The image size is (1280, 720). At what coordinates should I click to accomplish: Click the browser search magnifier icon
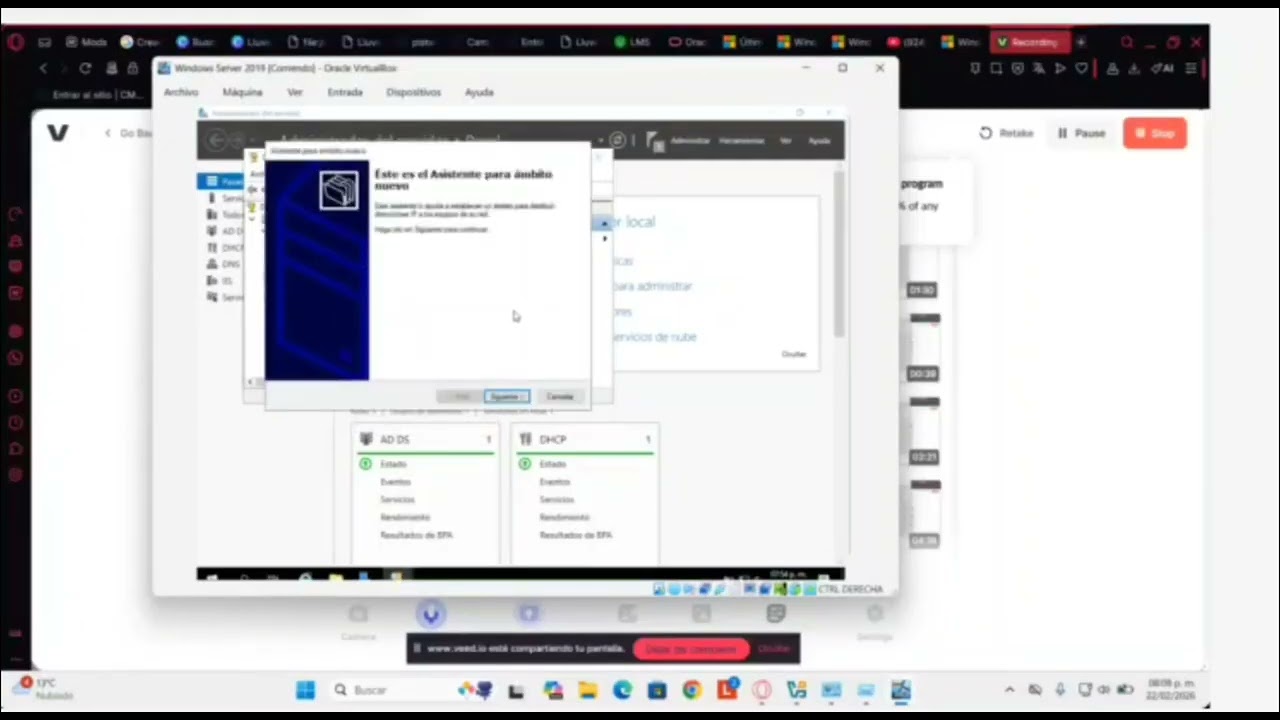pyautogui.click(x=1127, y=42)
